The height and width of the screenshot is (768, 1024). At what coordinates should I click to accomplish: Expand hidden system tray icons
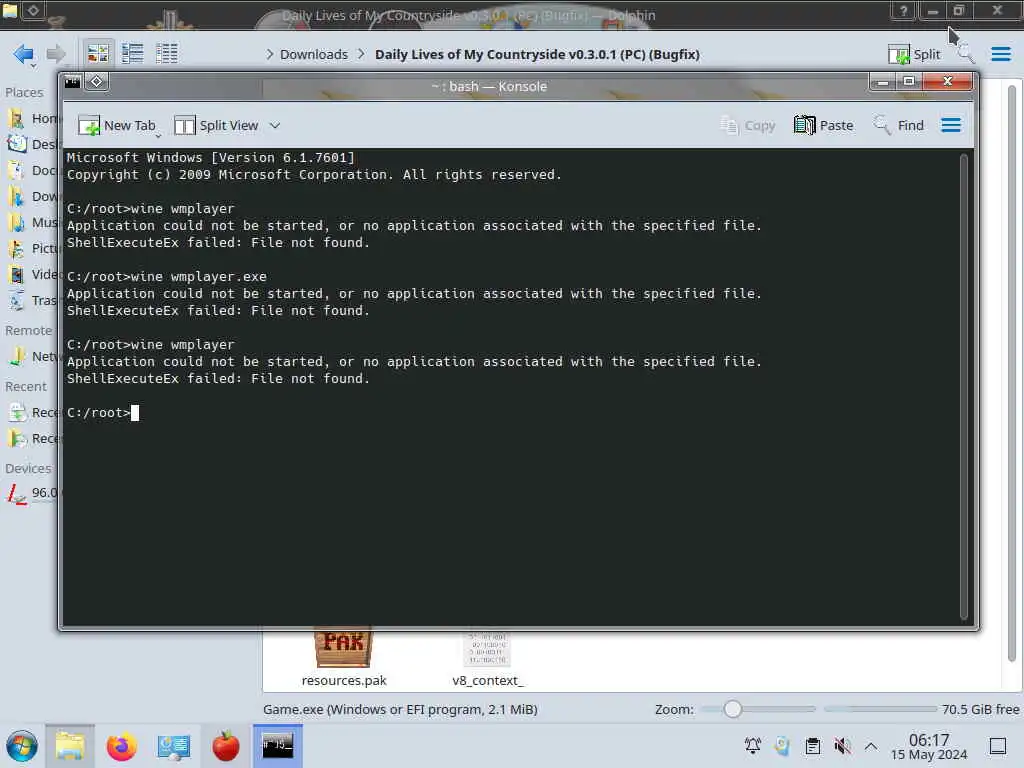pos(871,746)
